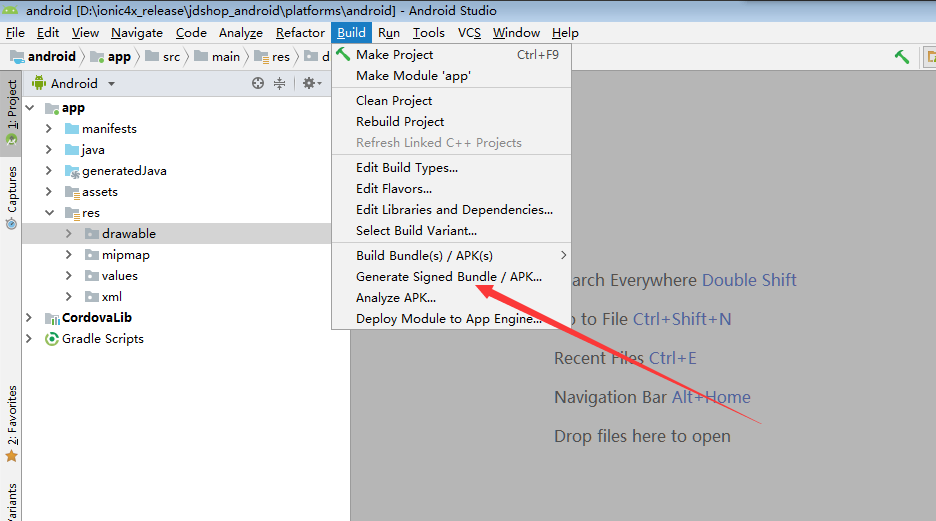Open the Analyze menu
936x521 pixels.
241,33
